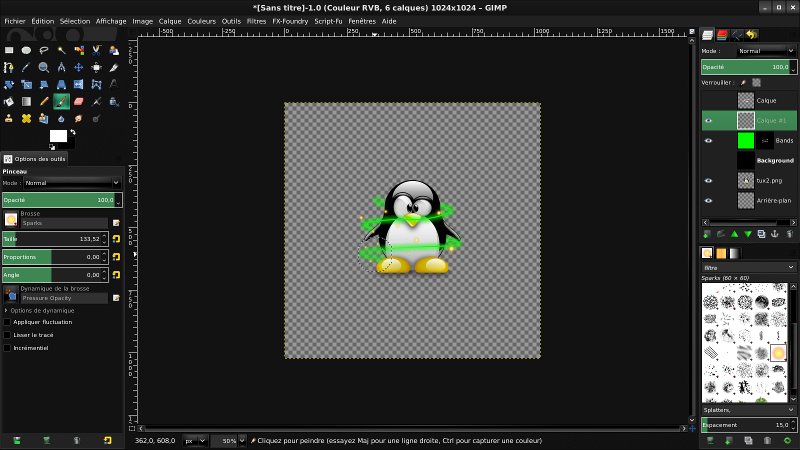The width and height of the screenshot is (800, 450).
Task: Select the Color Picker tool
Action: point(27,67)
